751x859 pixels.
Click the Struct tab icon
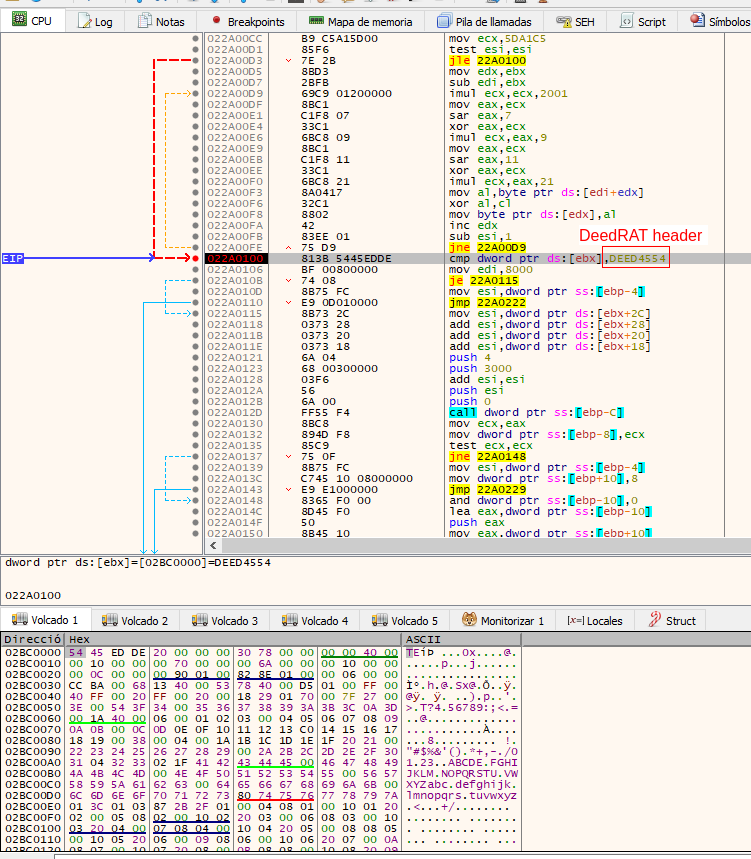(655, 620)
